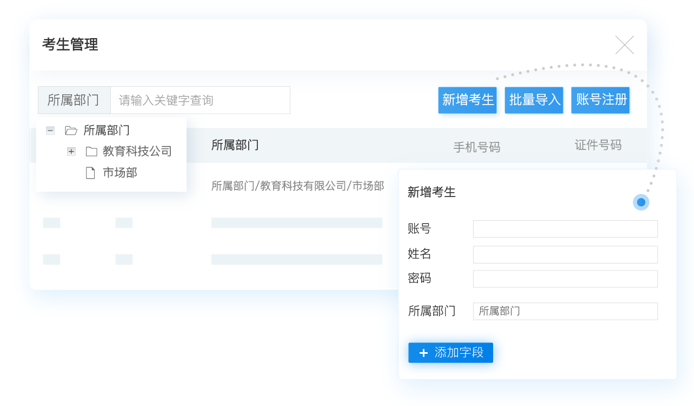Click the 添加字段 plus button
The image size is (694, 406).
point(450,353)
